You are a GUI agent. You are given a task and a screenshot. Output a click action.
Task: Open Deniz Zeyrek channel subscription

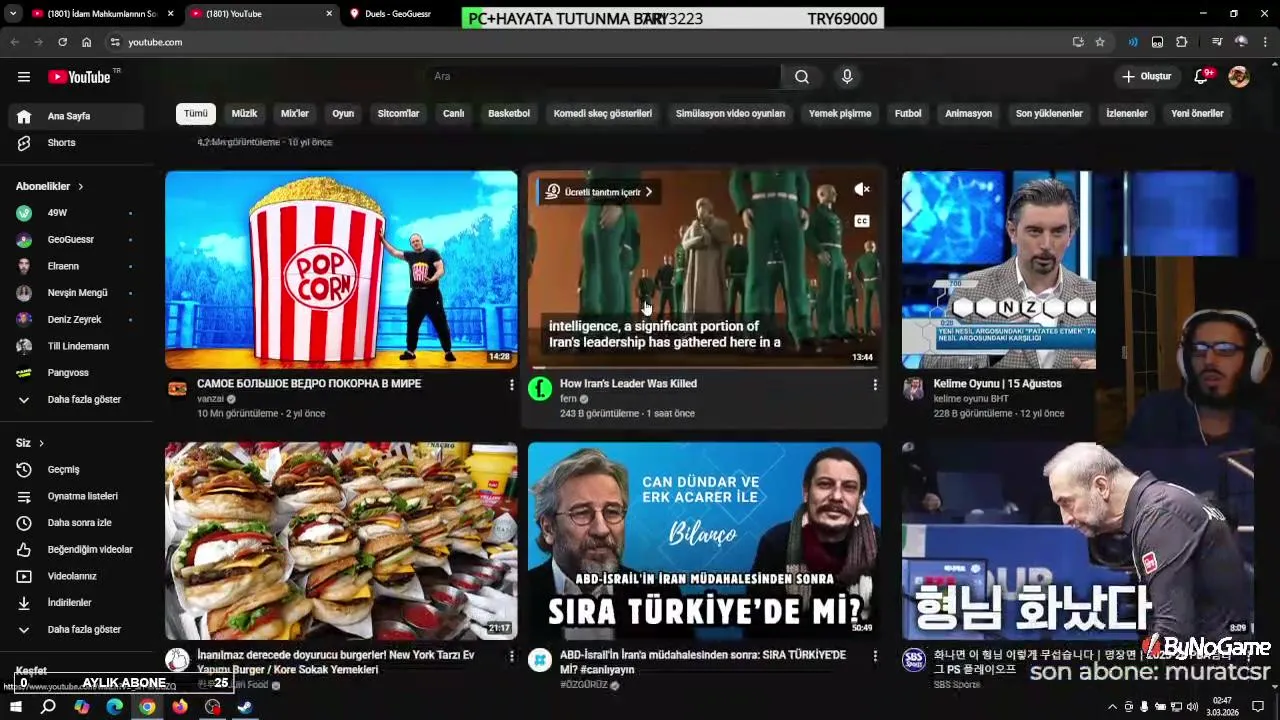(78, 320)
